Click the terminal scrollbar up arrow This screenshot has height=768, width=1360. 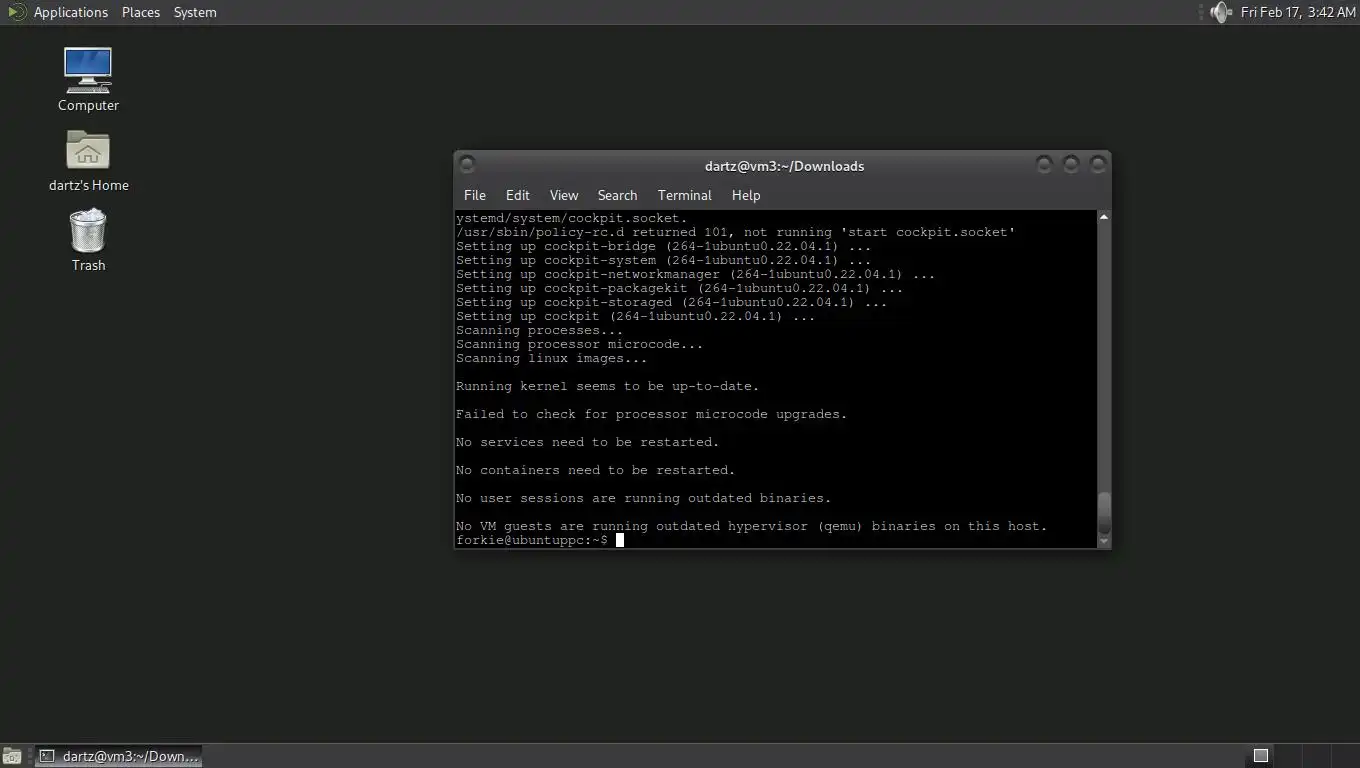pos(1104,217)
